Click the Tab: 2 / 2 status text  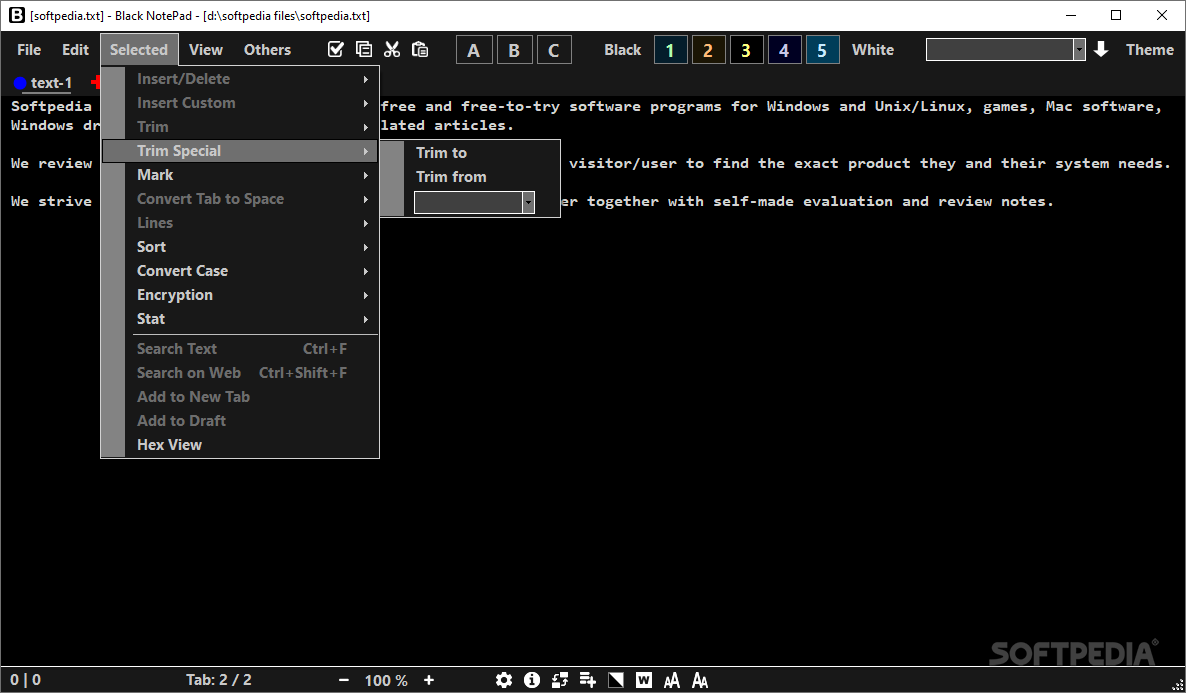pos(219,680)
